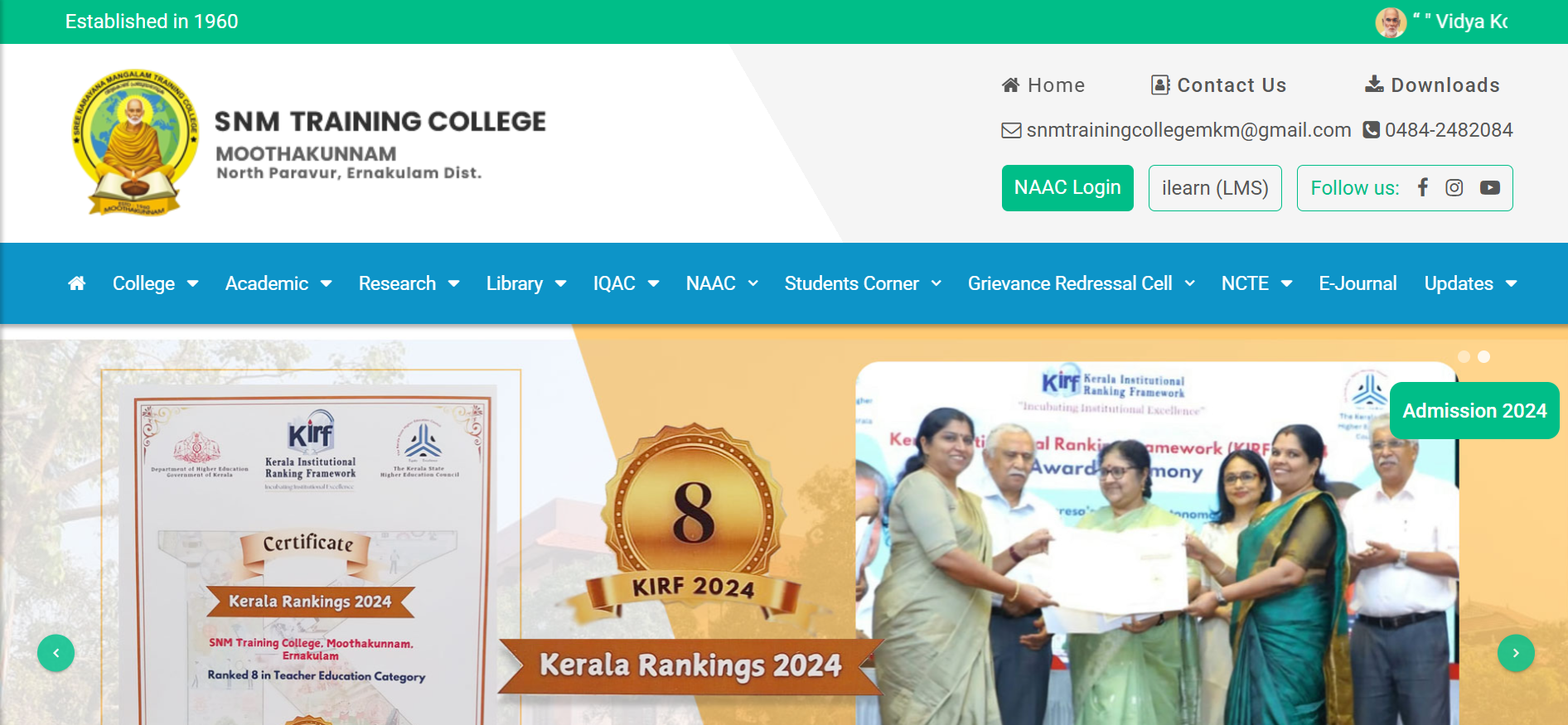Click the ilearn (LMS) button
The width and height of the screenshot is (1568, 725).
1215,188
